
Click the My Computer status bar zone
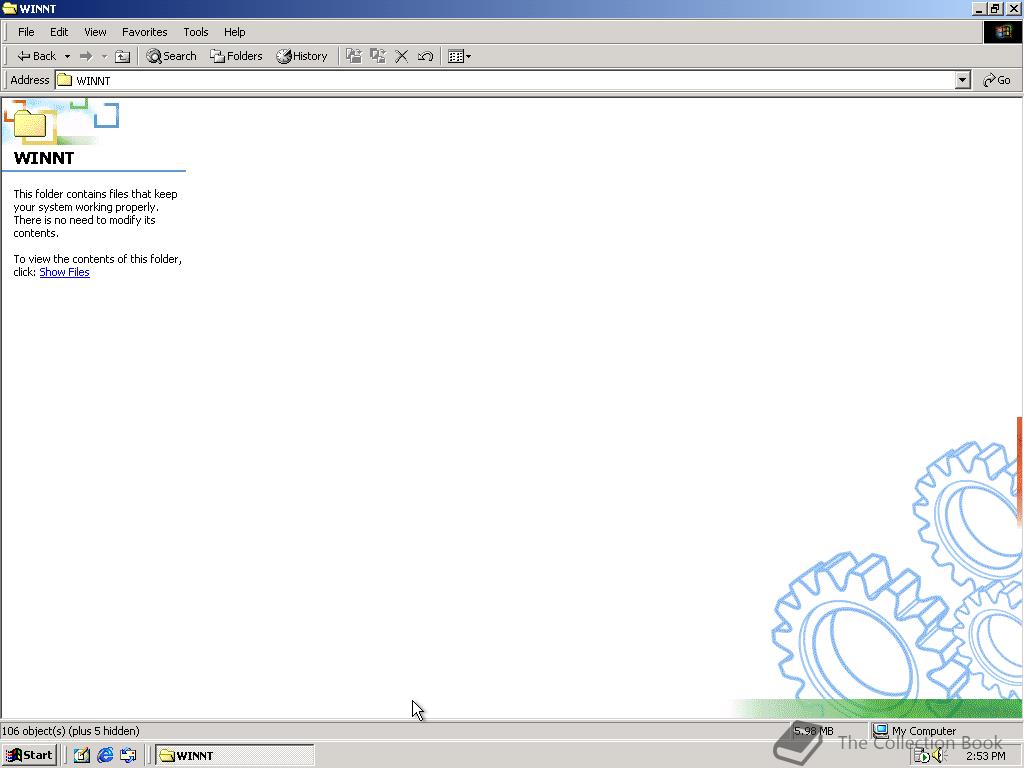[946, 731]
